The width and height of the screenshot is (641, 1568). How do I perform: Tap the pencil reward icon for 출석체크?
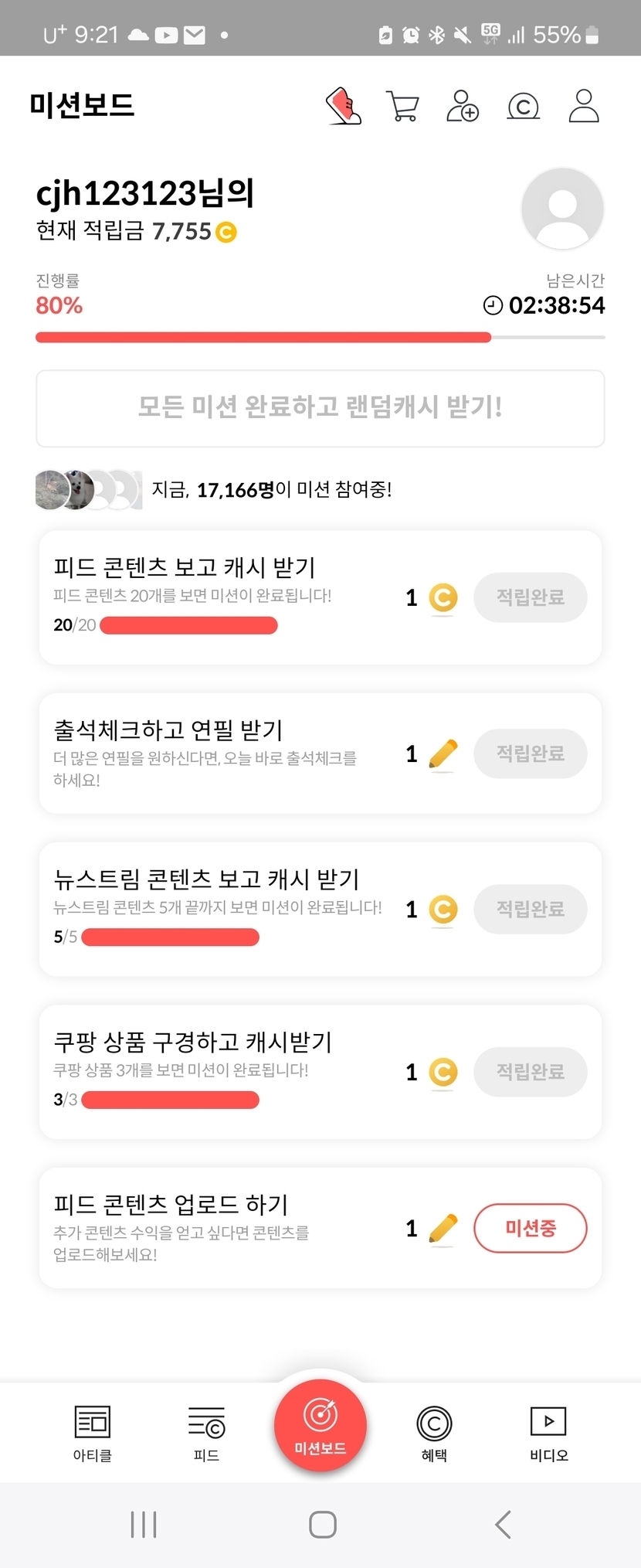coord(443,754)
